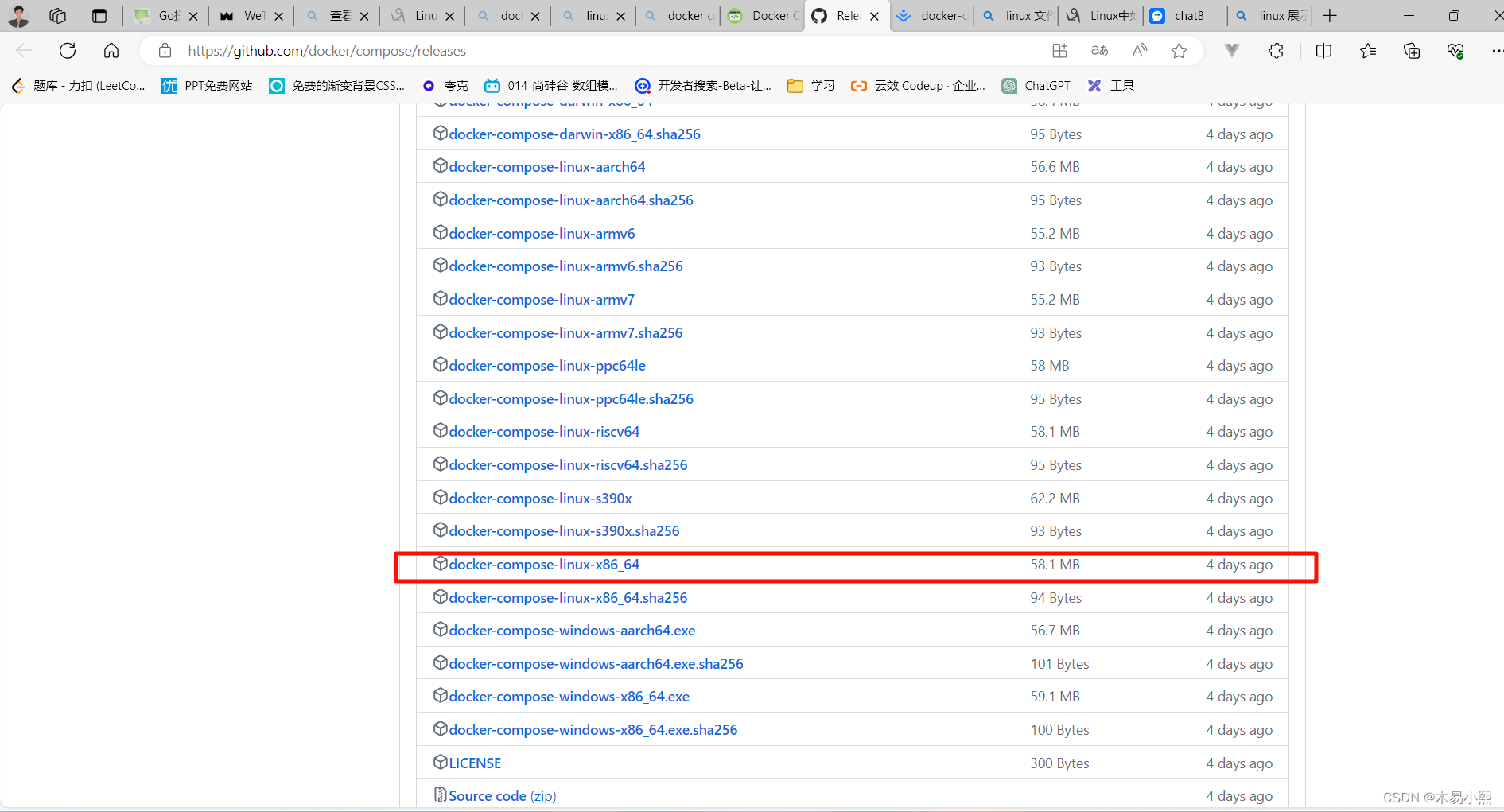Open 免费的渐变背景CSS bookmark
Image resolution: width=1504 pixels, height=812 pixels.
pos(337,86)
